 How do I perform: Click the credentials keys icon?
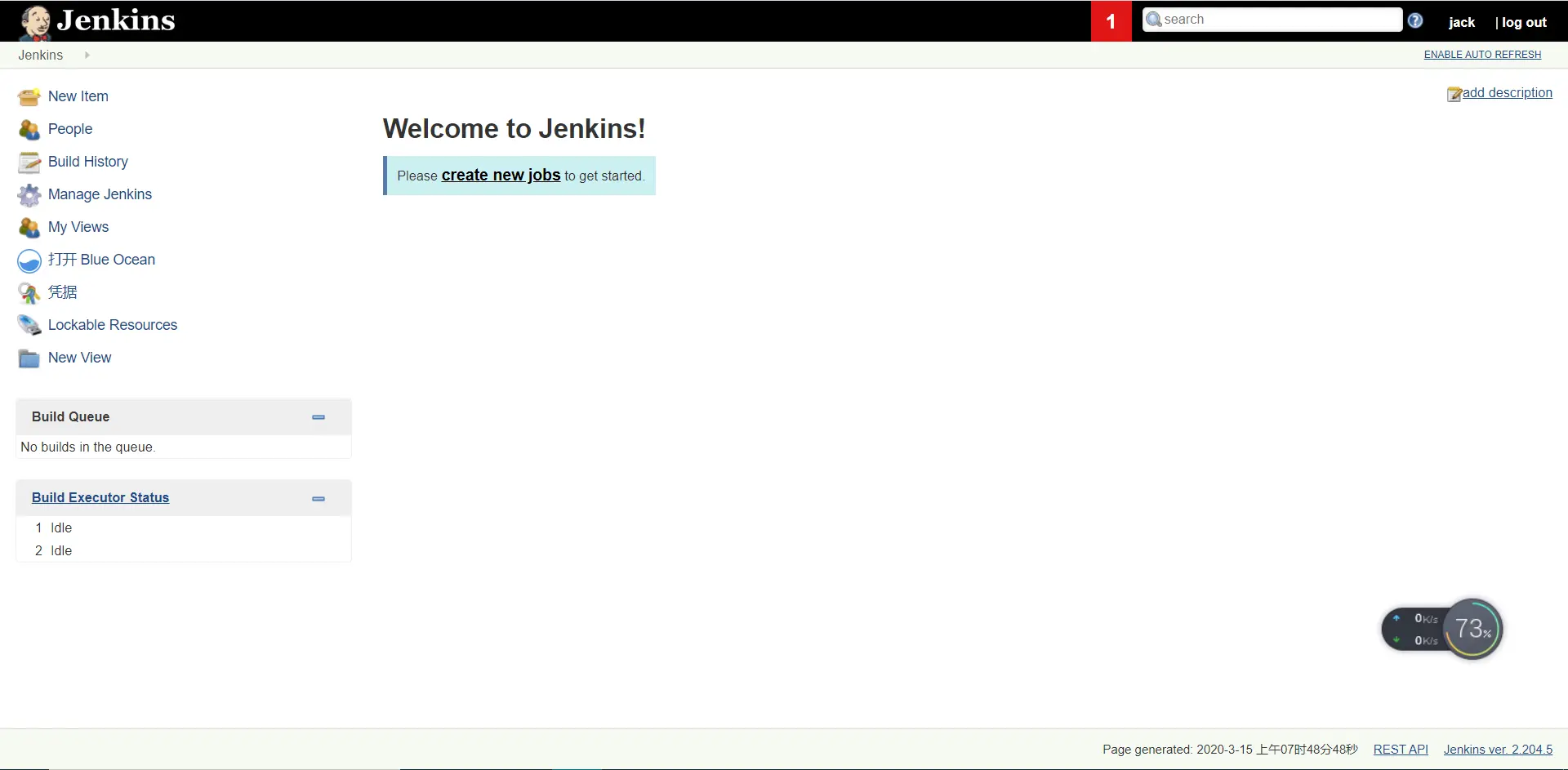[x=29, y=293]
